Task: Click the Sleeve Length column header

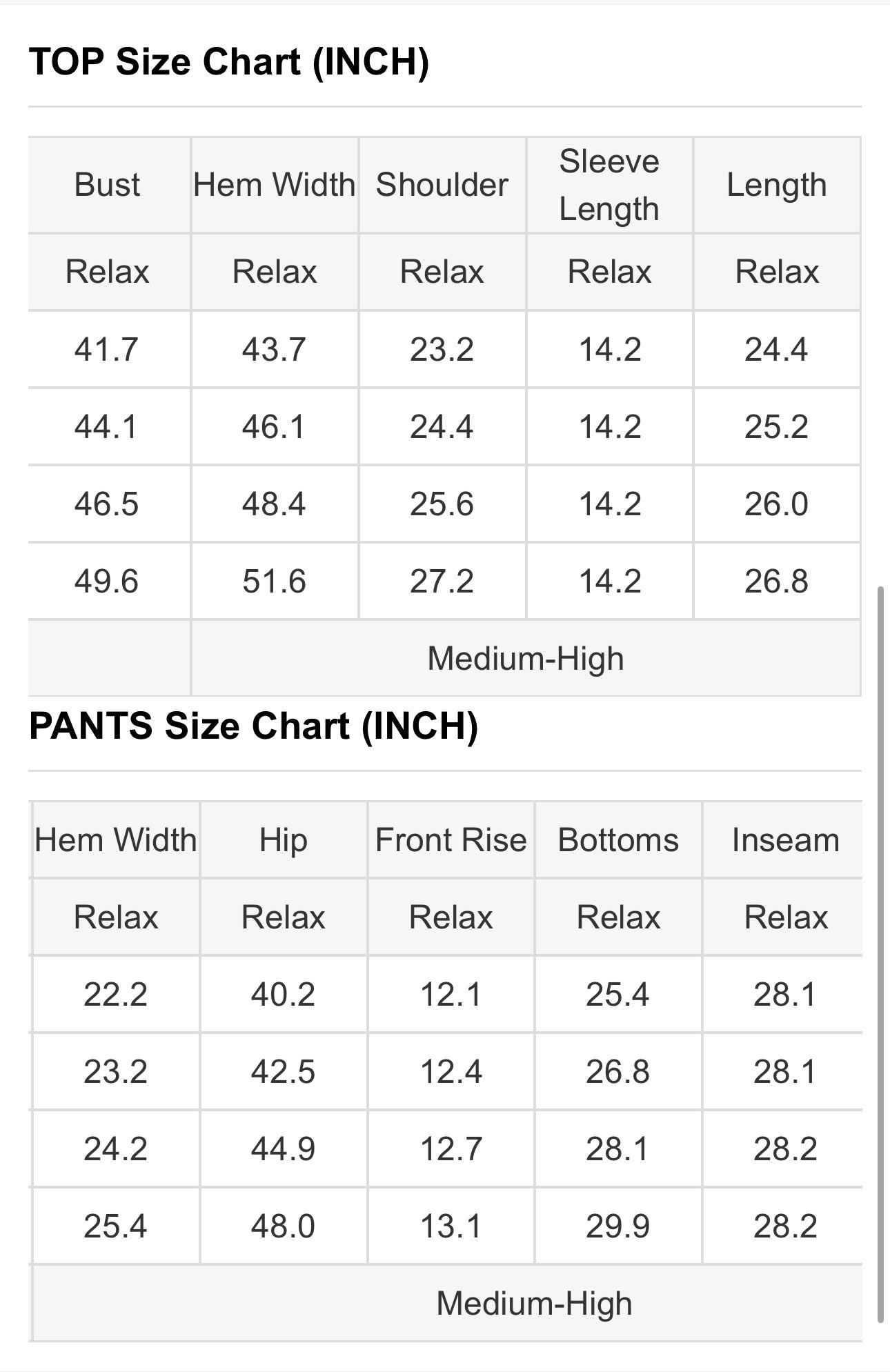Action: [609, 185]
